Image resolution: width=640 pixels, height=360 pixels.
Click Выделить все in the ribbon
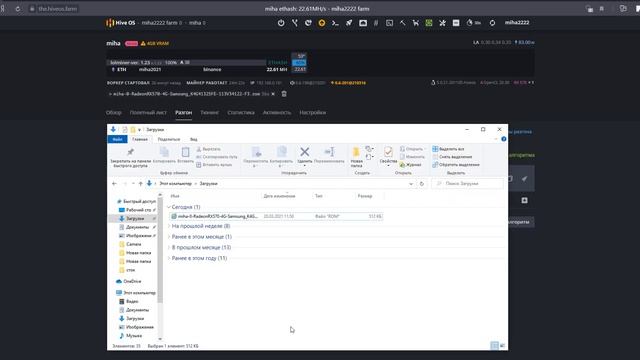pos(448,149)
